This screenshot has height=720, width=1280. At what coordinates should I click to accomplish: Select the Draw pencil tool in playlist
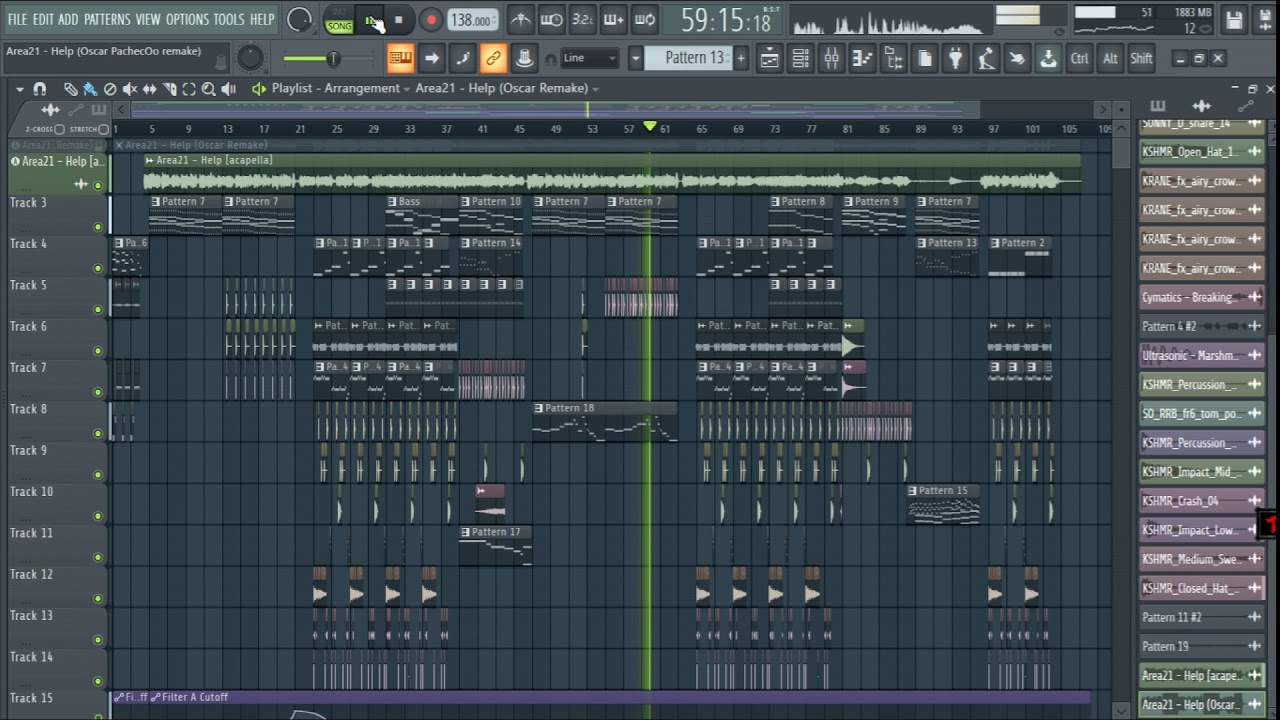(x=70, y=89)
